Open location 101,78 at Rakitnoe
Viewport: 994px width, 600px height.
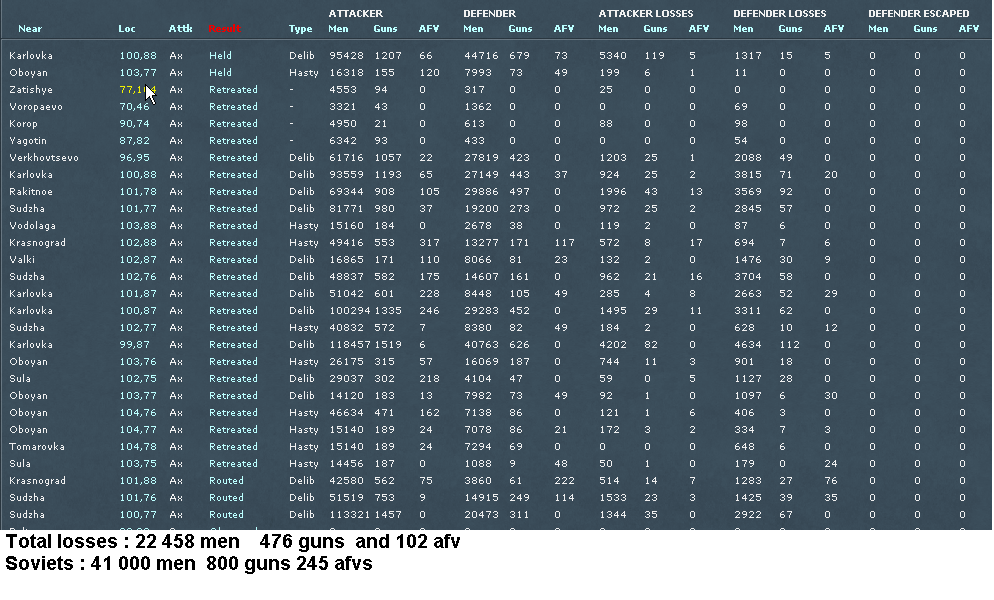click(x=138, y=192)
